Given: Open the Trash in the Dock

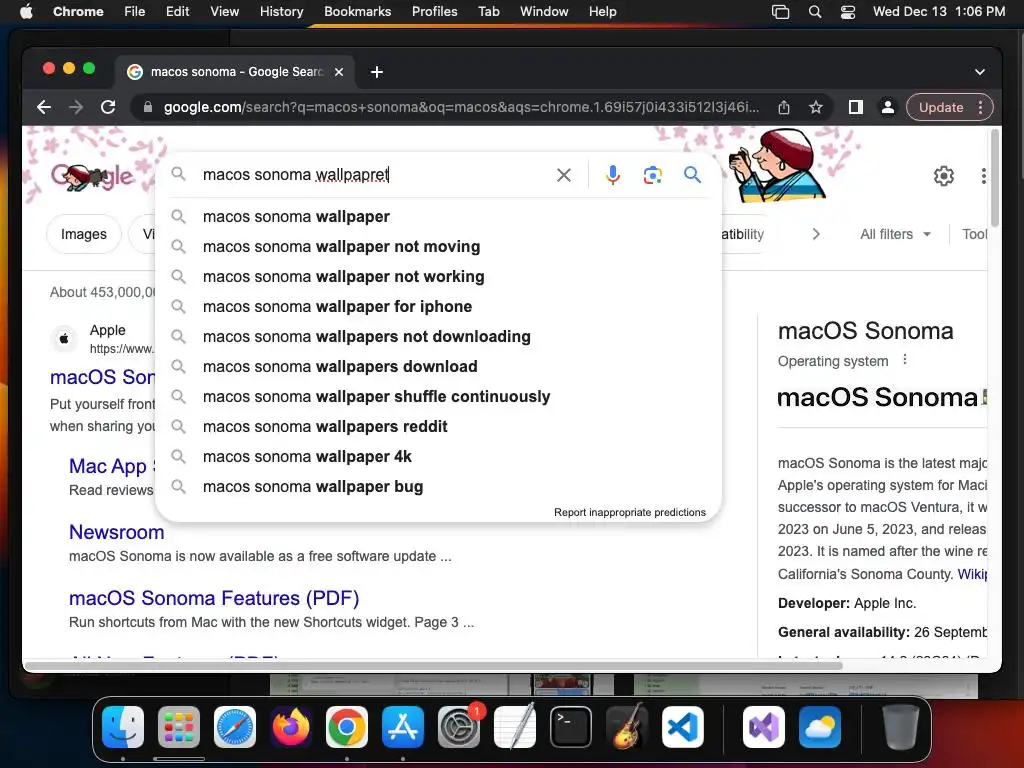Looking at the screenshot, I should pos(901,727).
